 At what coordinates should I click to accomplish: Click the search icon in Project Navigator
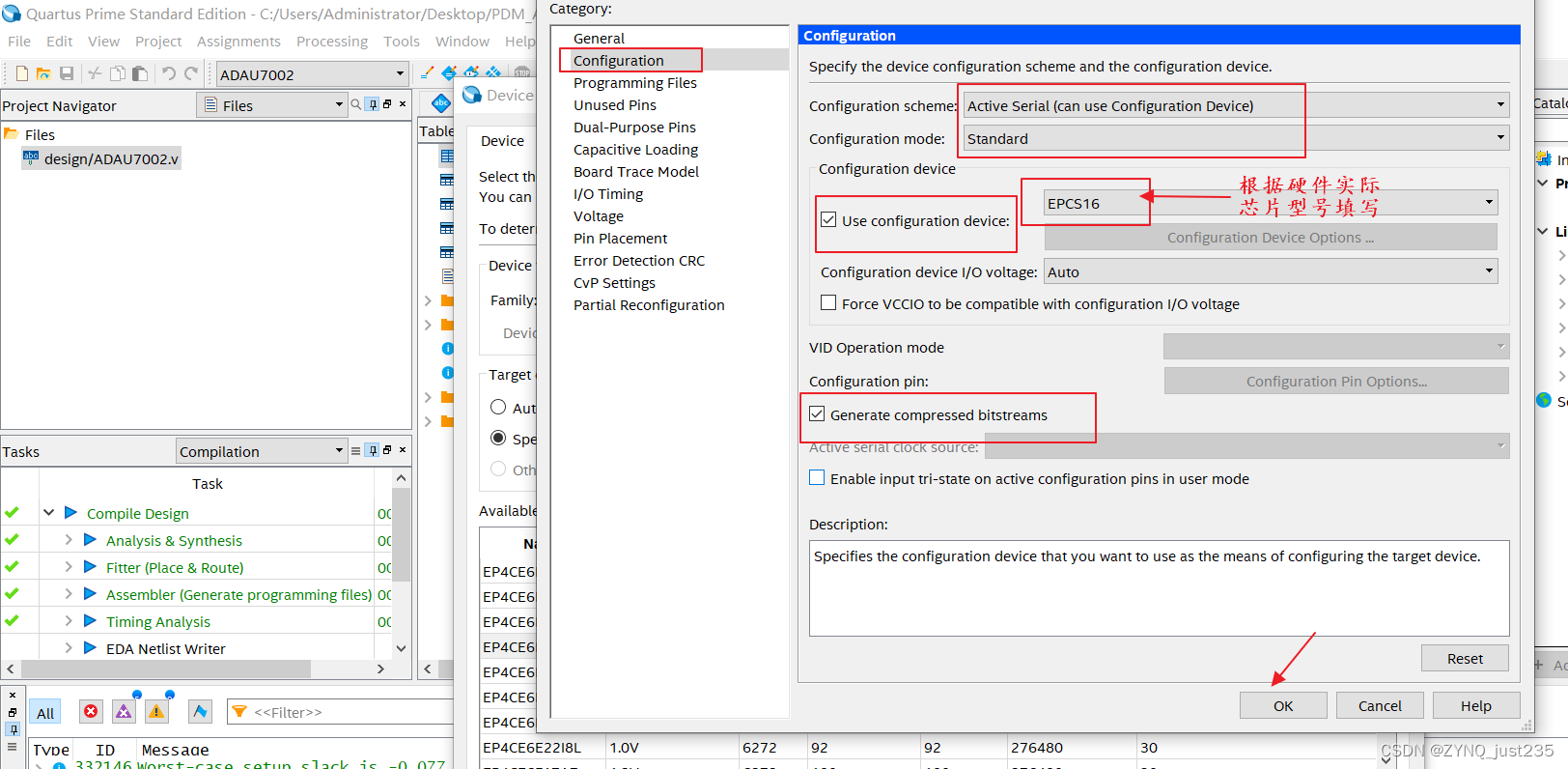click(356, 104)
